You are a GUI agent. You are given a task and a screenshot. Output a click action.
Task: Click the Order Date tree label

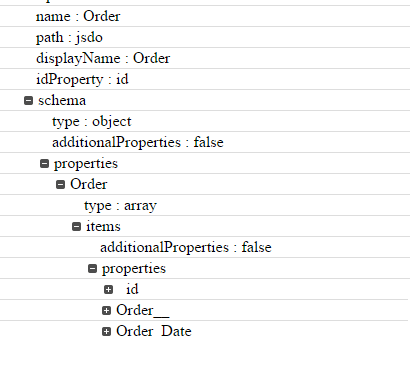154,331
